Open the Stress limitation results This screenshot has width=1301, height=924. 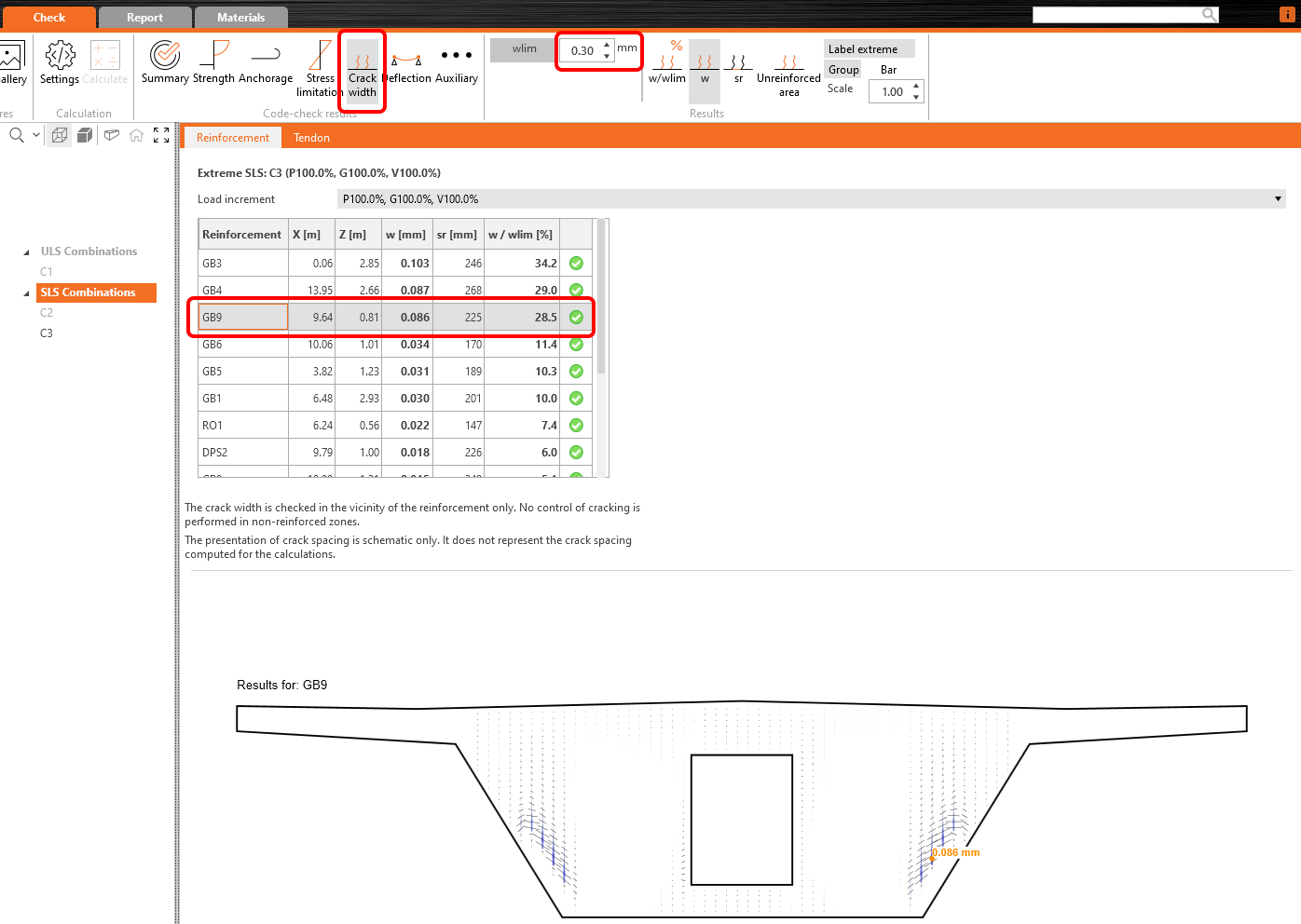click(320, 68)
